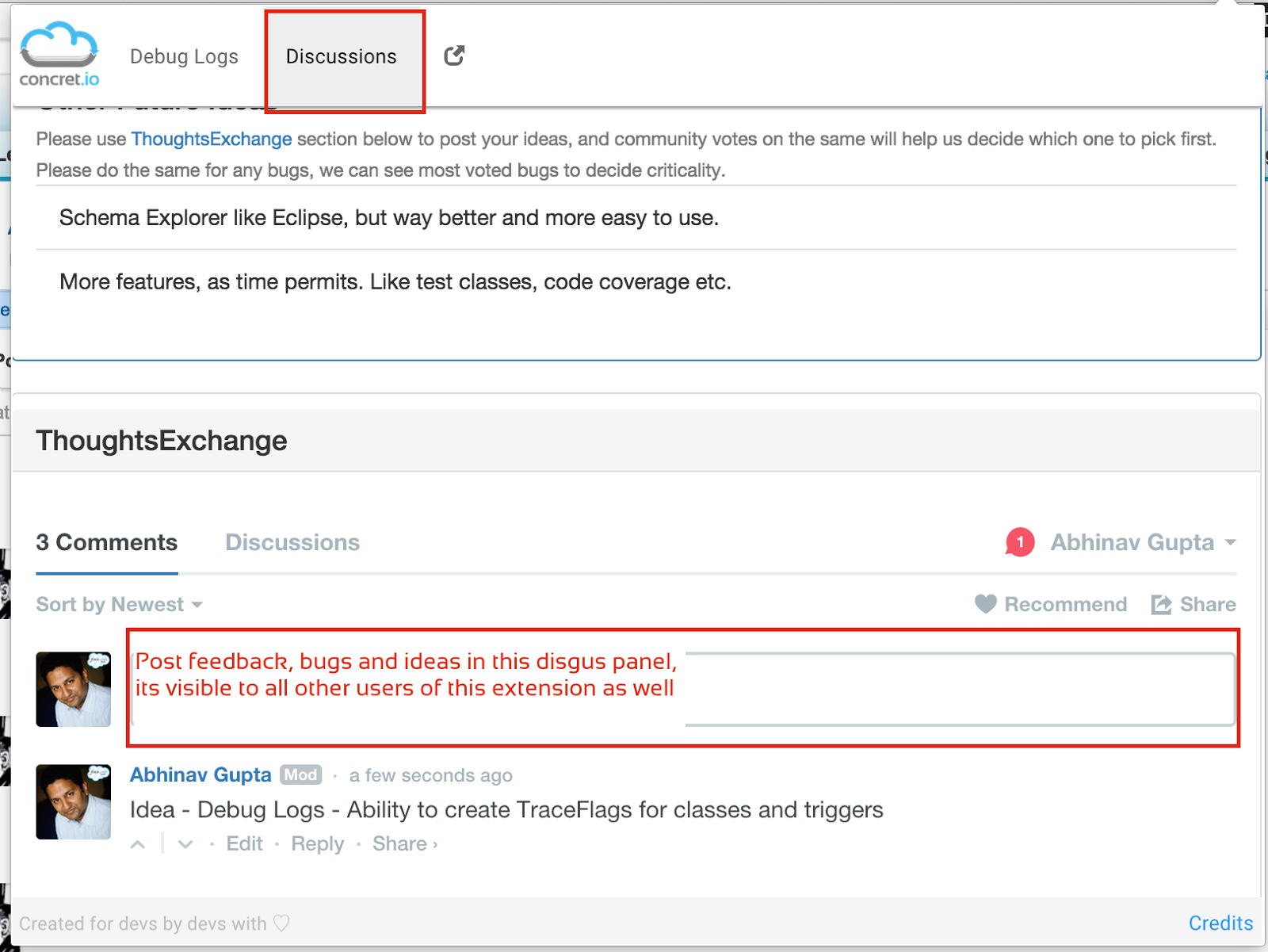Image resolution: width=1268 pixels, height=952 pixels.
Task: Click the 'a few seconds ago' timestamp
Action: click(x=431, y=775)
